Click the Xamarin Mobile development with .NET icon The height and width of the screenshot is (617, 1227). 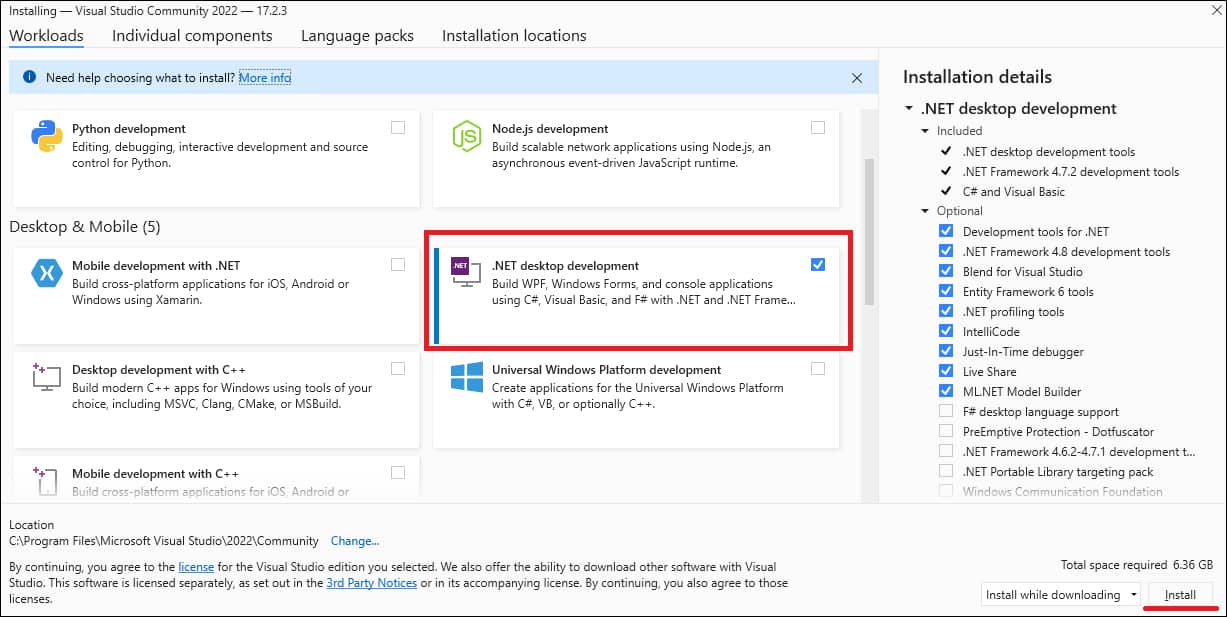pos(47,273)
